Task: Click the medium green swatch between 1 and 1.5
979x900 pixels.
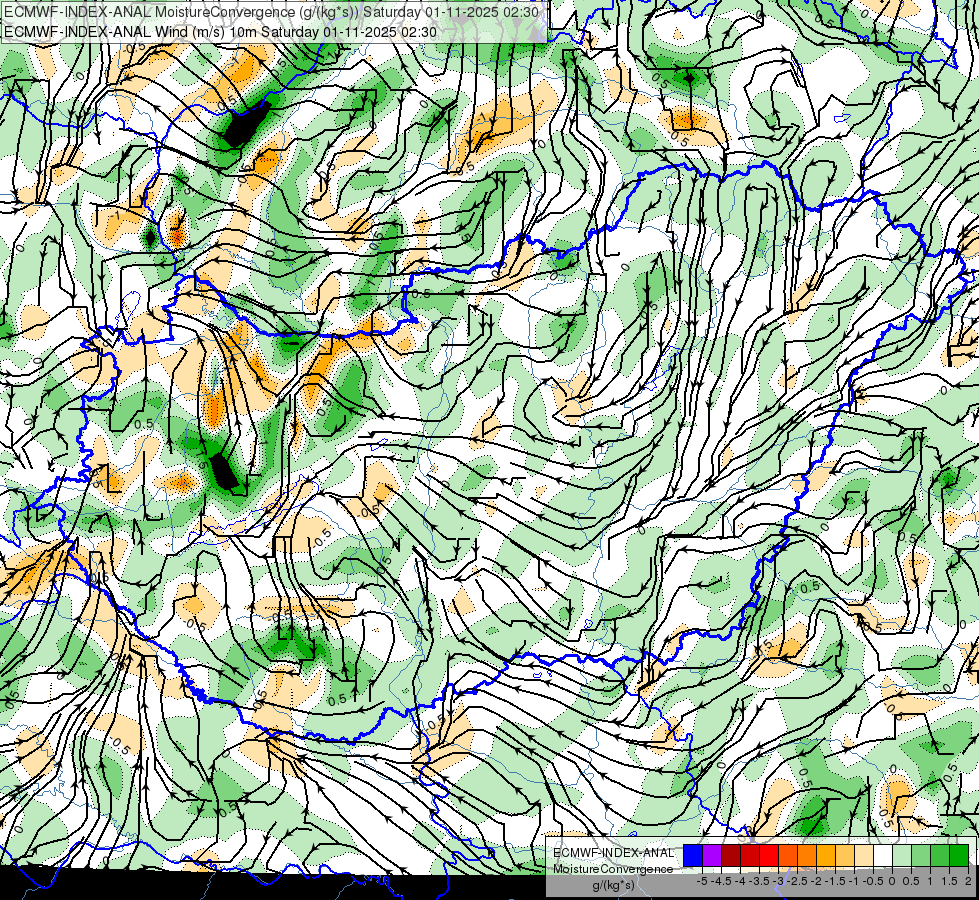Action: coord(940,856)
